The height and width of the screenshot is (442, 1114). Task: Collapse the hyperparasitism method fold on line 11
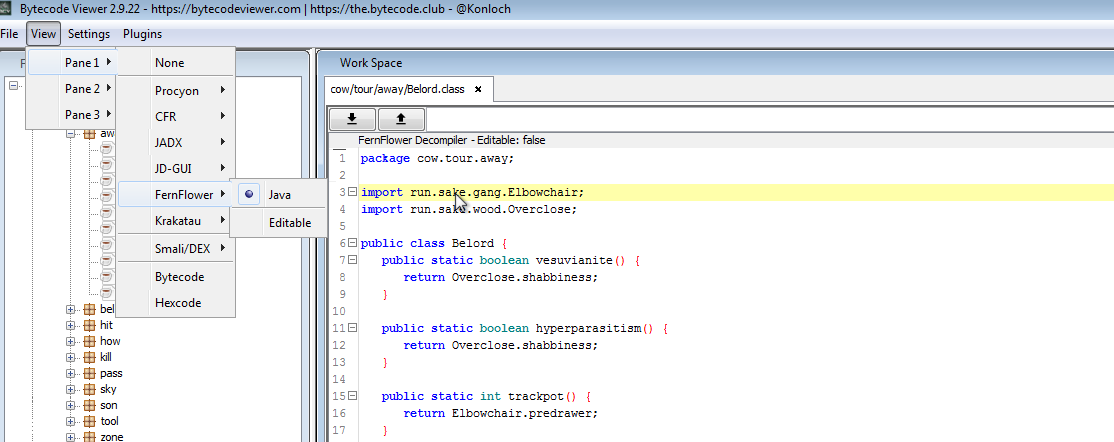(x=352, y=328)
